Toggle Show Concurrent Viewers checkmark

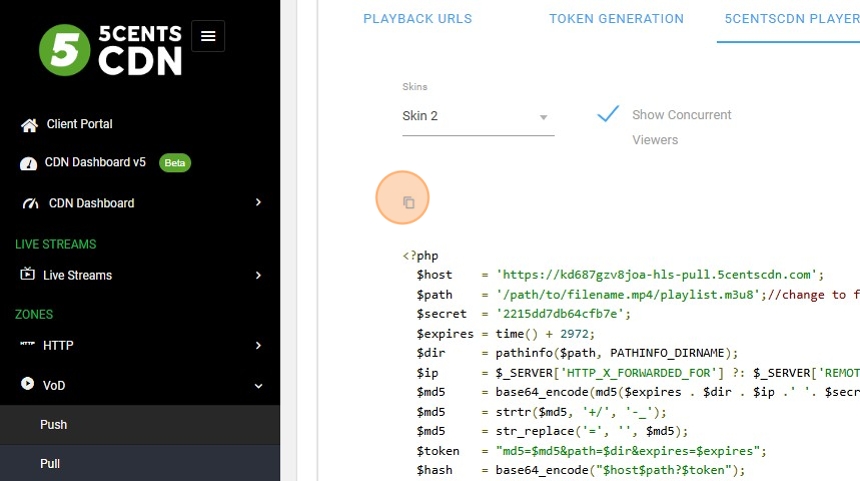pyautogui.click(x=608, y=114)
